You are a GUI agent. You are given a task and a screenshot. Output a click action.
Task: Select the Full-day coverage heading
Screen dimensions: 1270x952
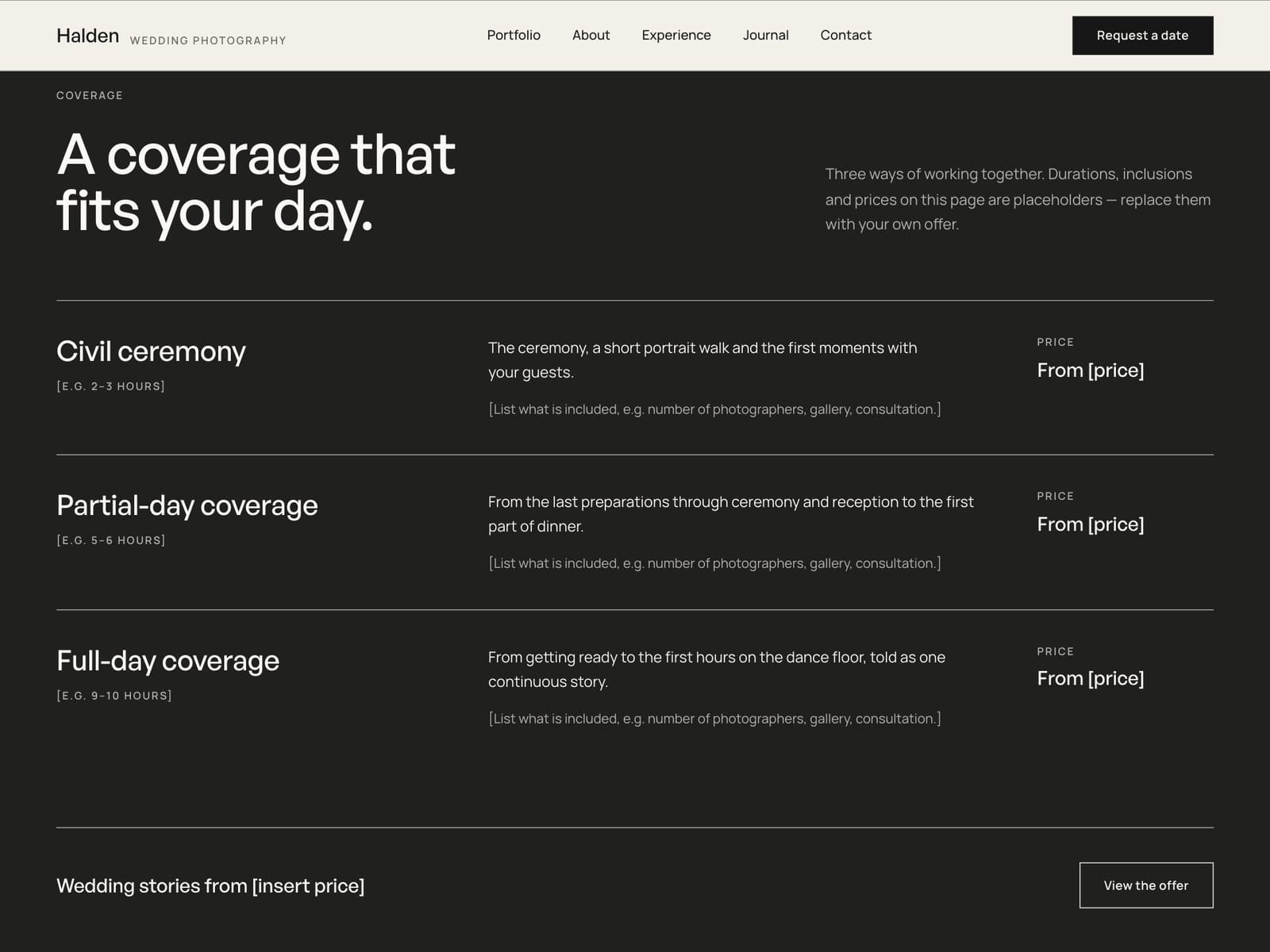point(168,661)
